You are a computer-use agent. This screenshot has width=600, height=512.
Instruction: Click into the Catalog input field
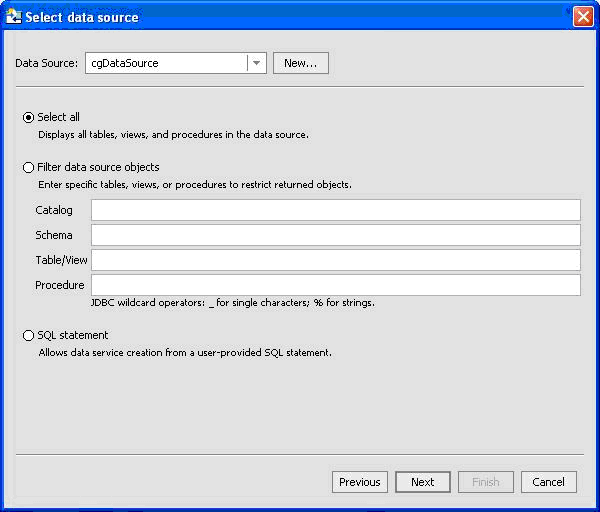336,210
